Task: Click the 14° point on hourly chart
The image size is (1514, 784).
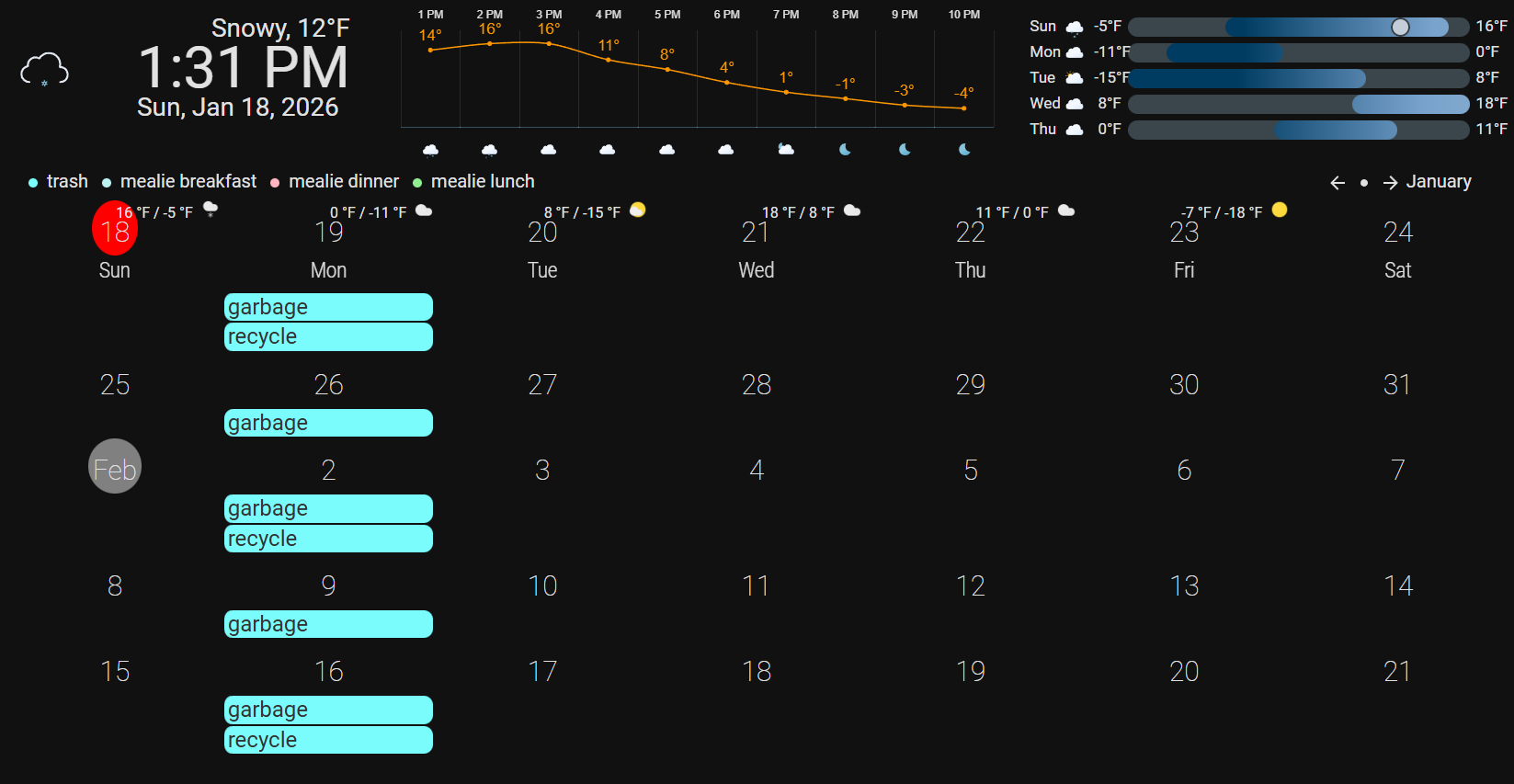Action: tap(430, 50)
